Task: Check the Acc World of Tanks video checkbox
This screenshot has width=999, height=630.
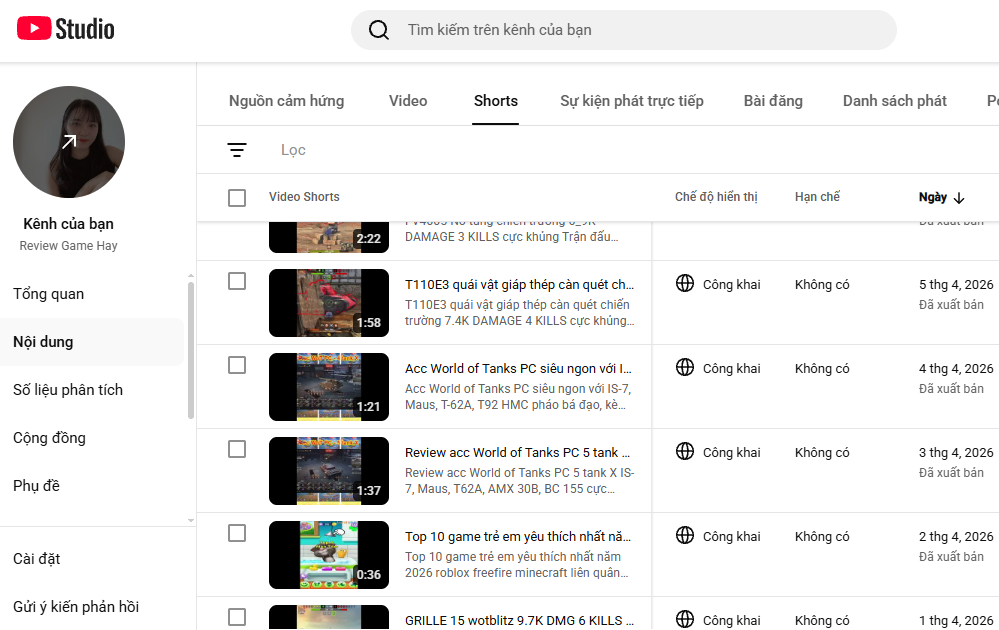Action: pyautogui.click(x=237, y=365)
